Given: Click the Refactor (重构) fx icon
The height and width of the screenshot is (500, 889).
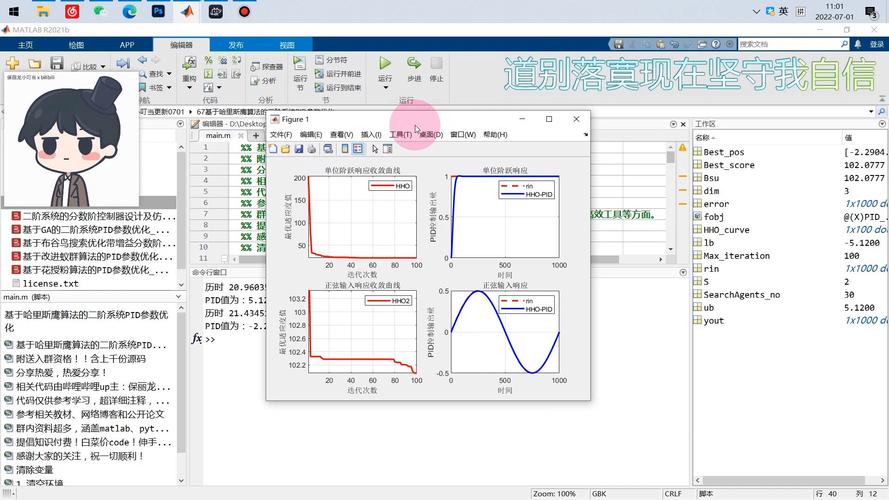Looking at the screenshot, I should tap(189, 63).
